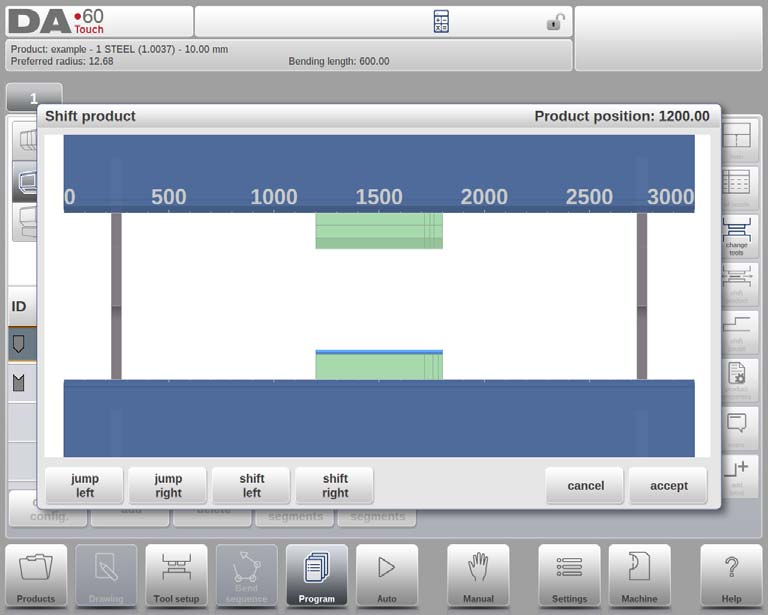Choose the bottom 3D view icon

pos(24,222)
